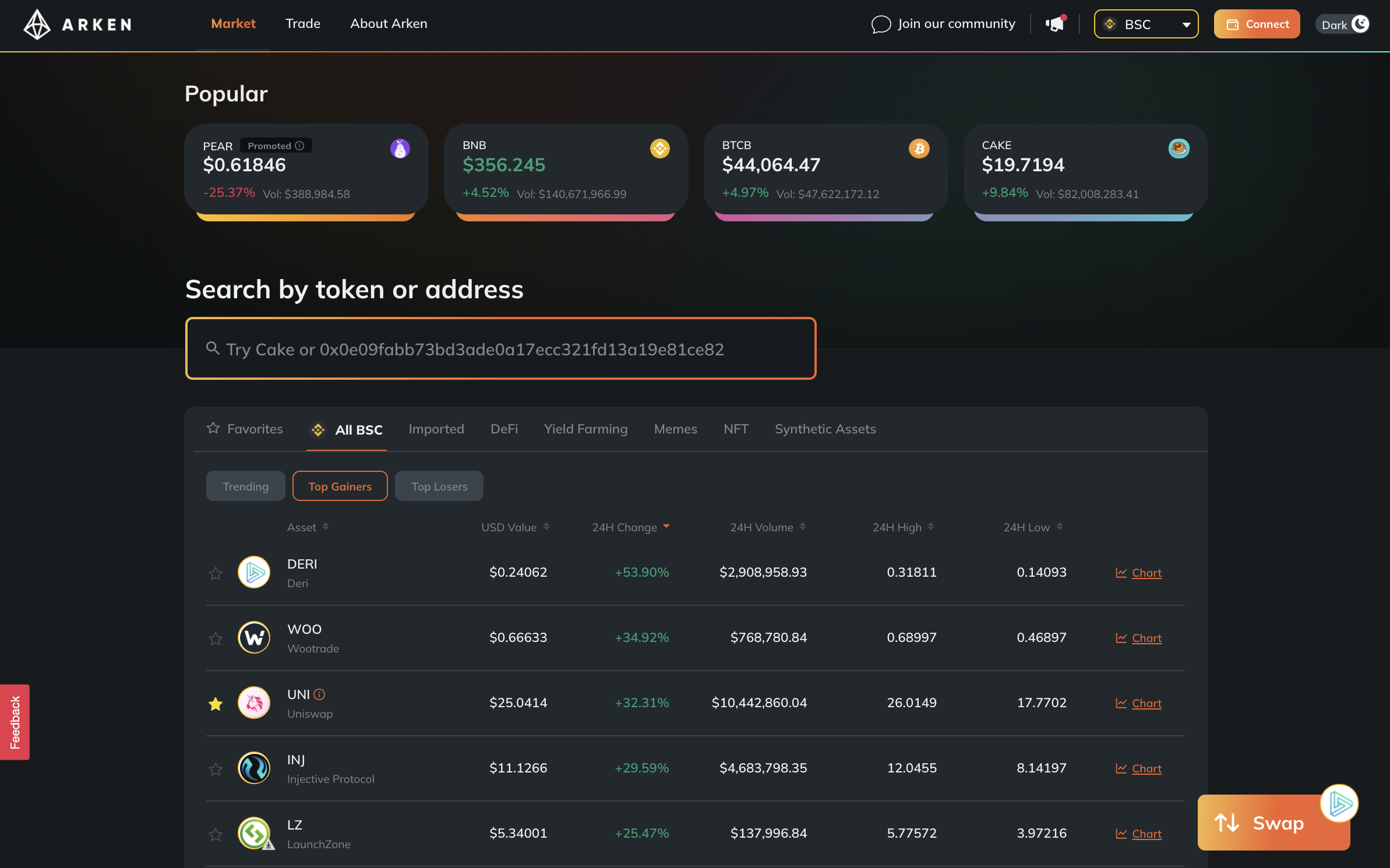
Task: Click the Connect wallet button
Action: tap(1257, 24)
